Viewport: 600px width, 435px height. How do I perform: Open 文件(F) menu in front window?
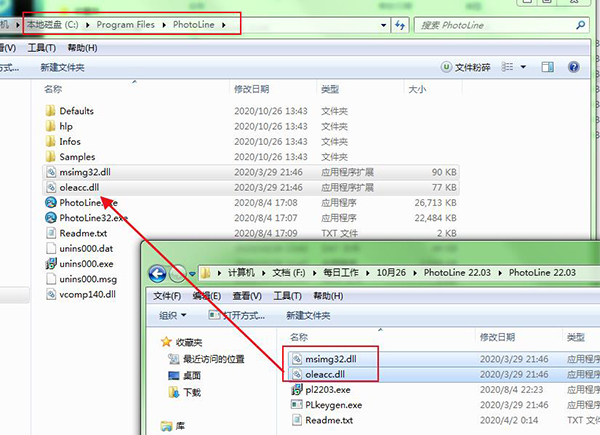167,296
